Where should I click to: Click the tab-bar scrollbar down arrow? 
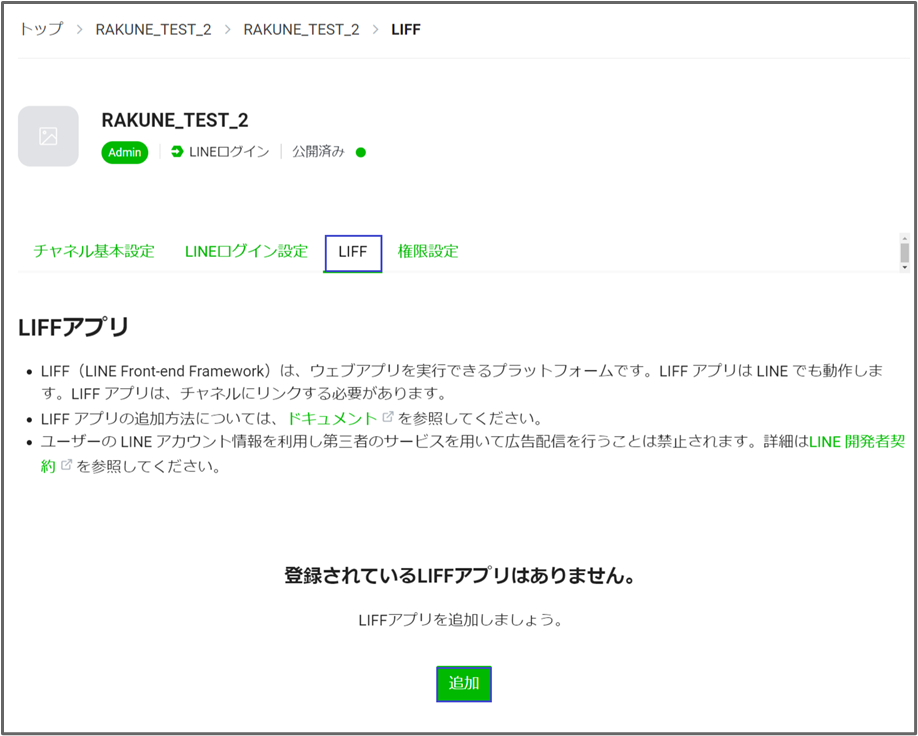pyautogui.click(x=905, y=268)
